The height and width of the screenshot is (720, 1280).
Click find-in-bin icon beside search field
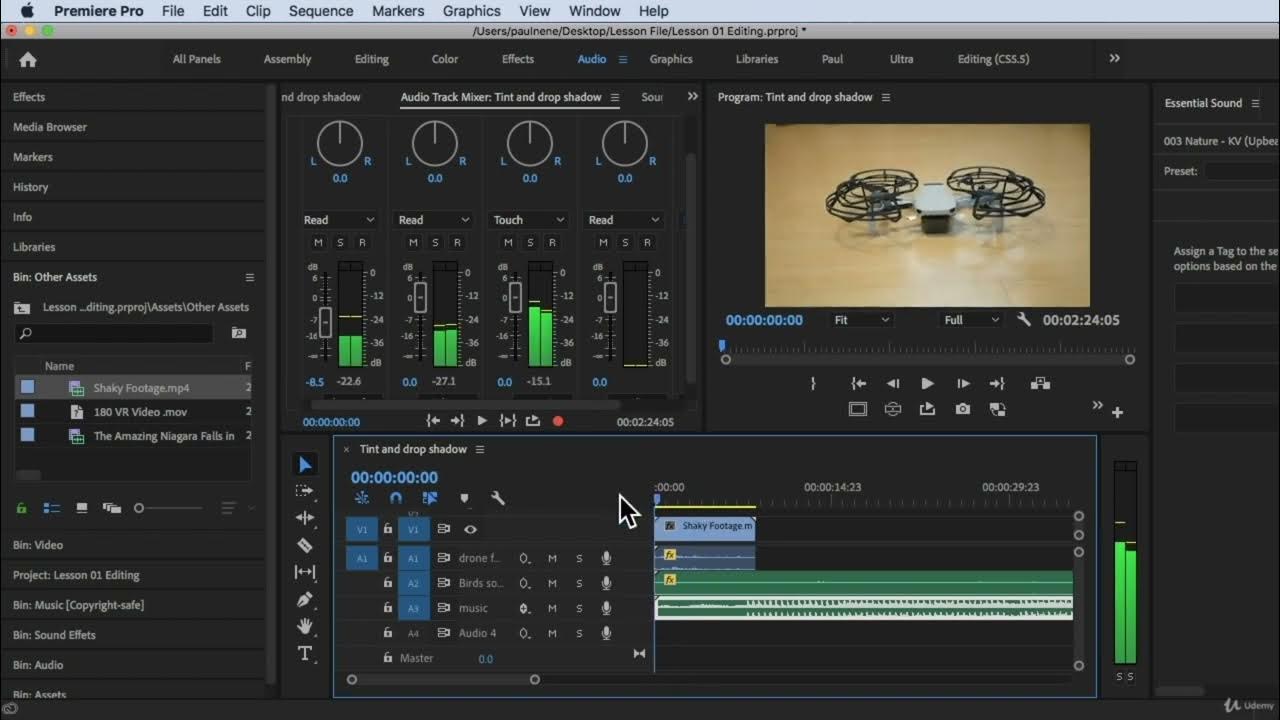(238, 333)
